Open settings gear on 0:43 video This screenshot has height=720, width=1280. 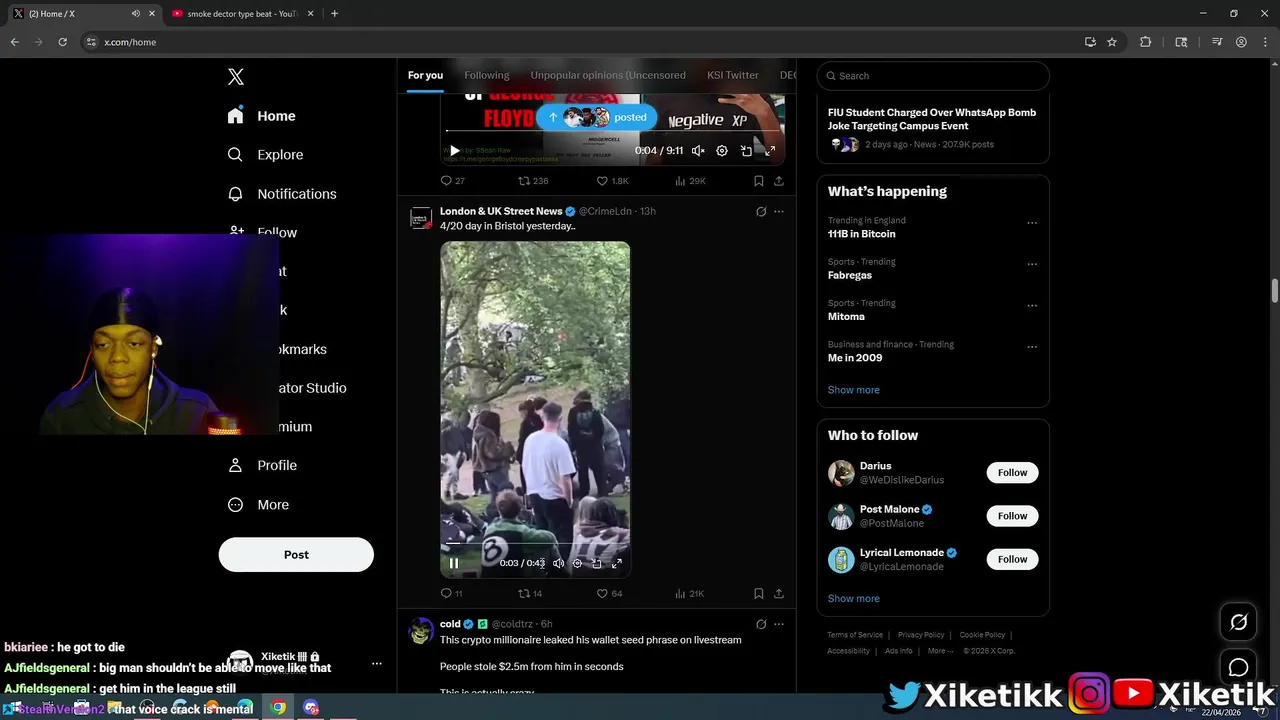577,563
